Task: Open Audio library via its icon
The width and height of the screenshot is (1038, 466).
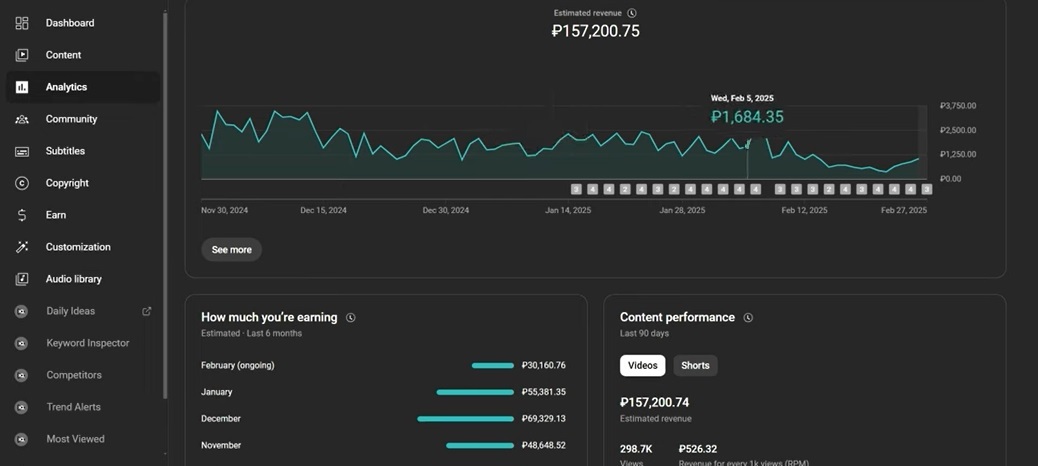Action: 22,279
